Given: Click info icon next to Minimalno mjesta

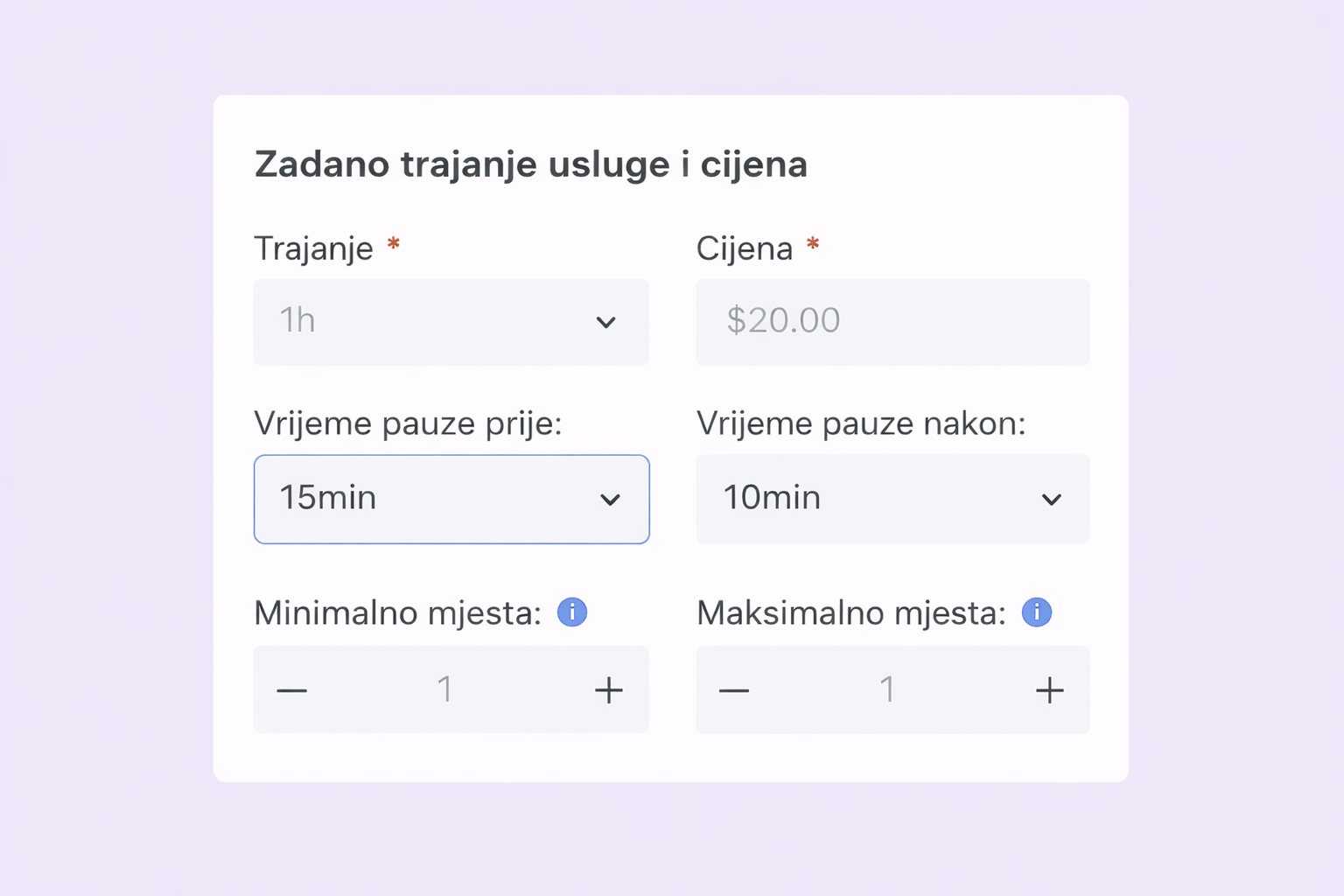Looking at the screenshot, I should click(x=572, y=612).
